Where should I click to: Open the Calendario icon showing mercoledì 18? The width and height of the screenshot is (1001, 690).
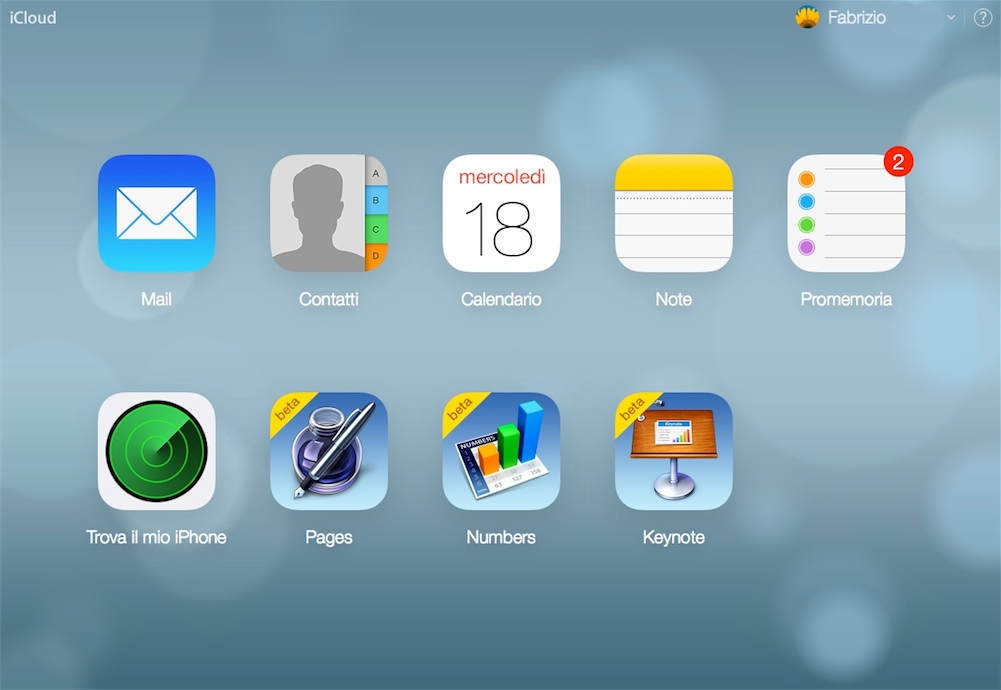pyautogui.click(x=501, y=213)
